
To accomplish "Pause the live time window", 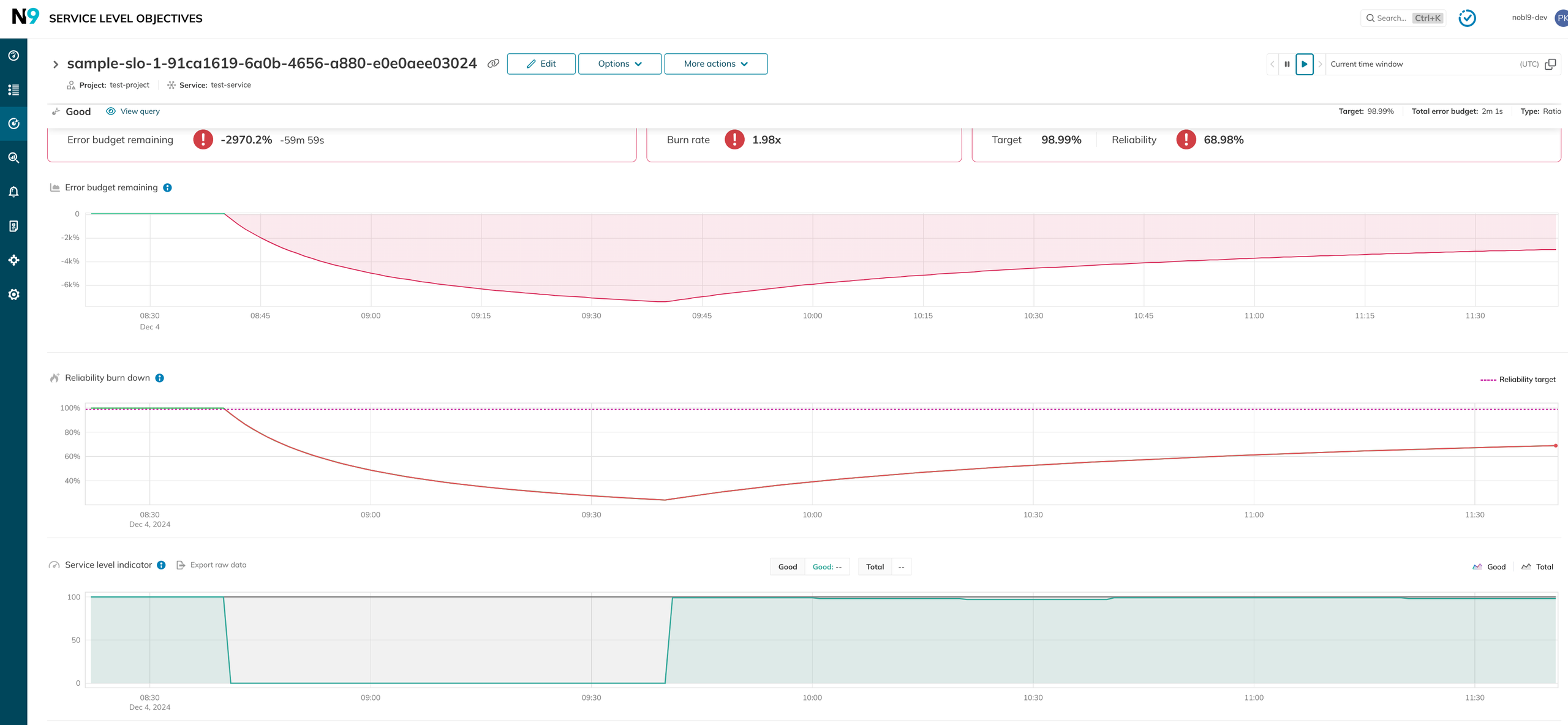I will 1287,64.
